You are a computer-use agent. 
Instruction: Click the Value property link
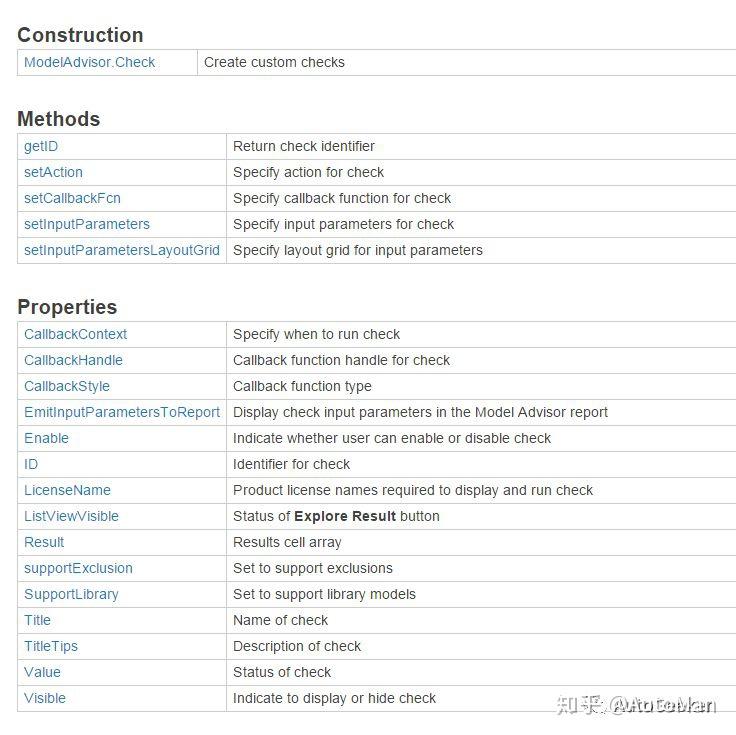[42, 672]
